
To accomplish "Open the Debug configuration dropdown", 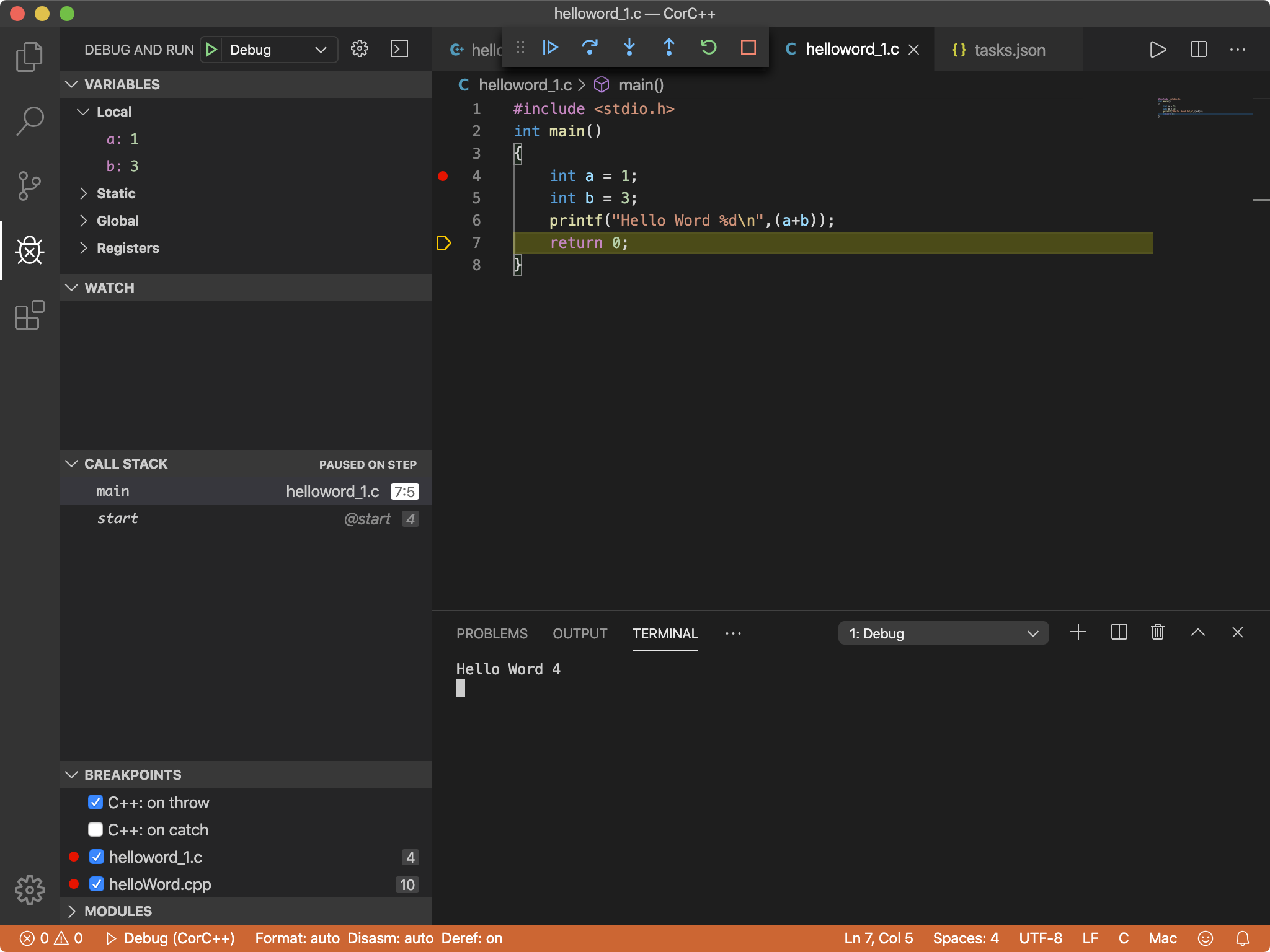I will point(280,50).
